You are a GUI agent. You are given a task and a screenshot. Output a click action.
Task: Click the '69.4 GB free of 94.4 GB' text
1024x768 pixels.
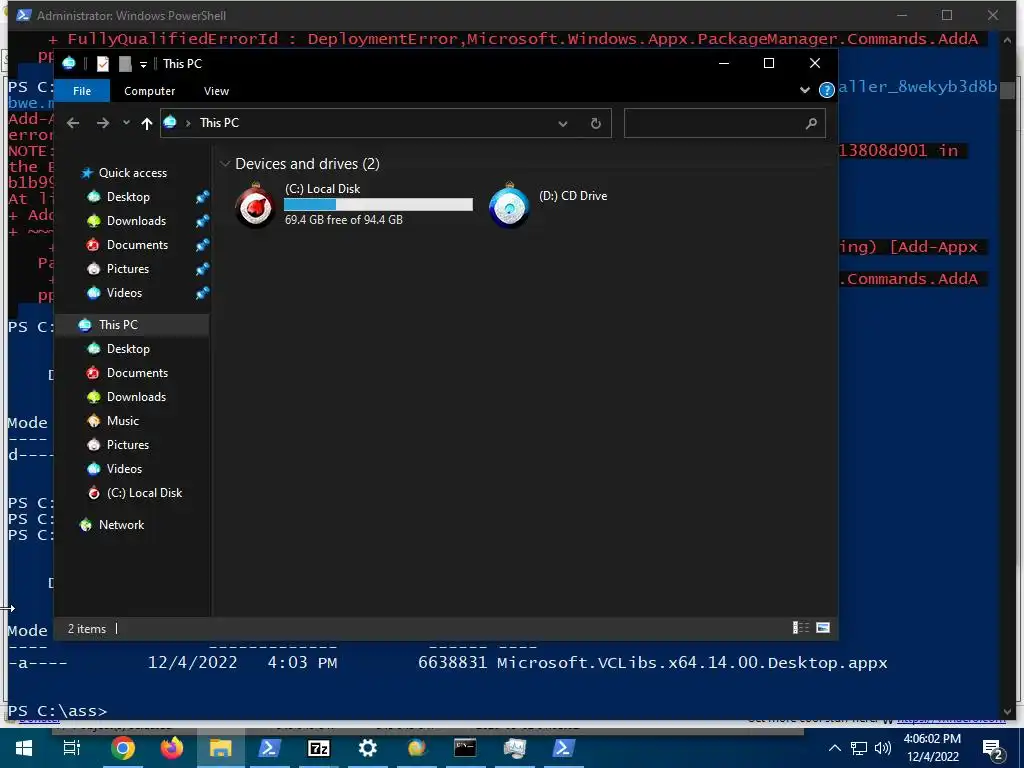pyautogui.click(x=344, y=220)
